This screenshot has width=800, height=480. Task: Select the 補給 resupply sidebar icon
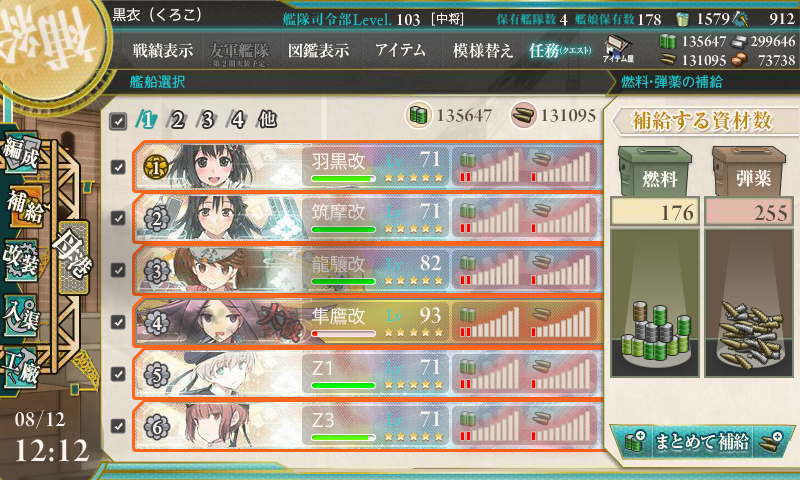24,207
